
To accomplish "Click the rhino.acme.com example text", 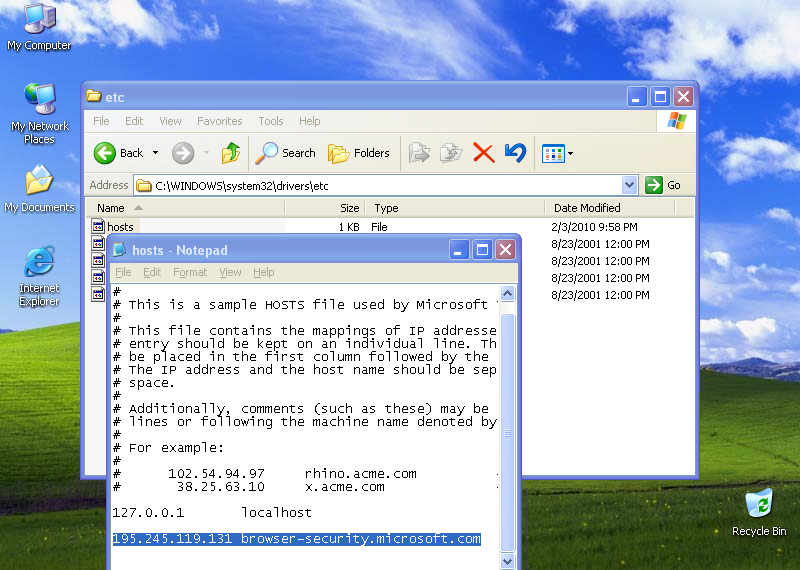I will point(360,474).
